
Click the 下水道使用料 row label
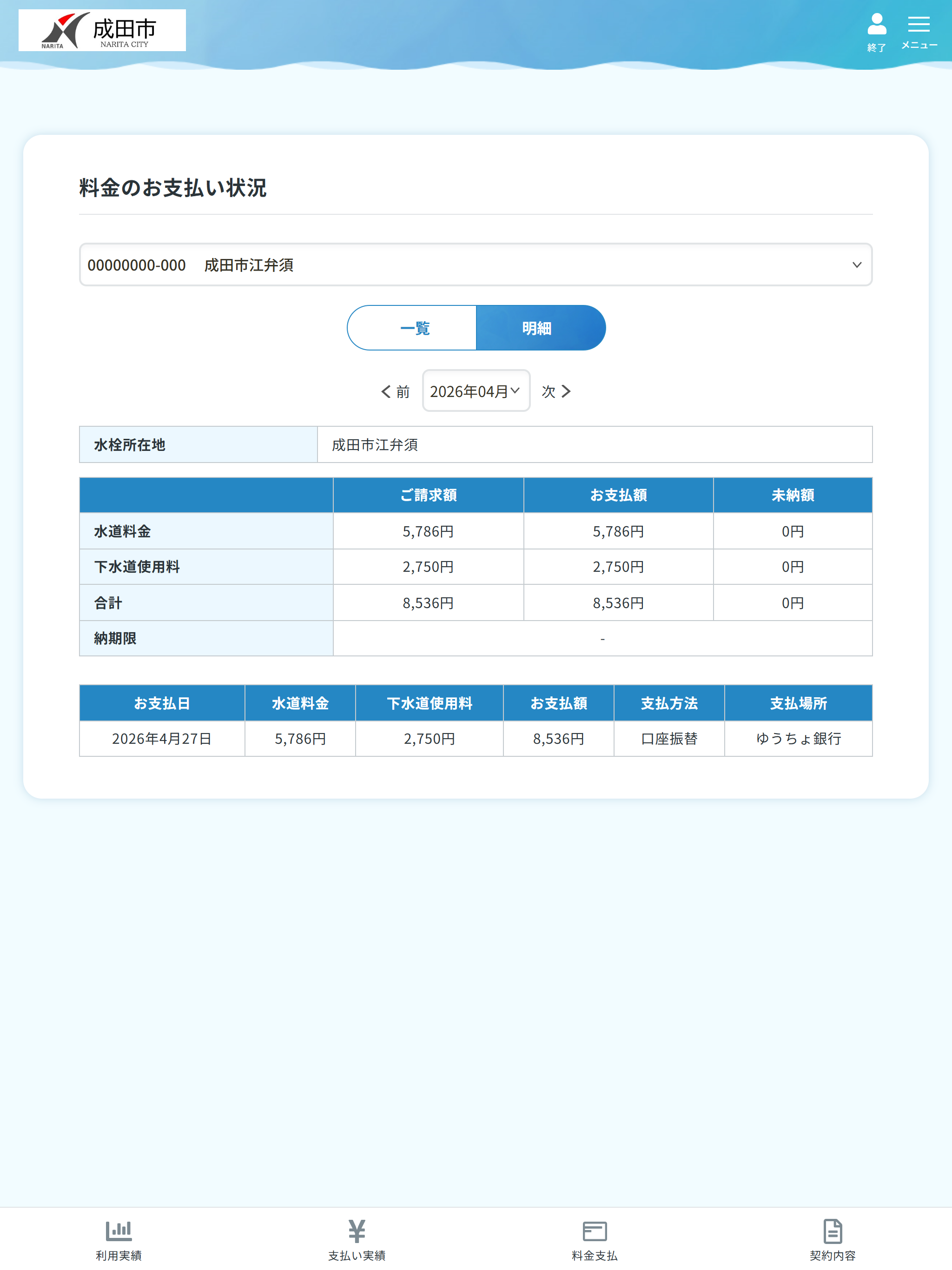coord(207,567)
